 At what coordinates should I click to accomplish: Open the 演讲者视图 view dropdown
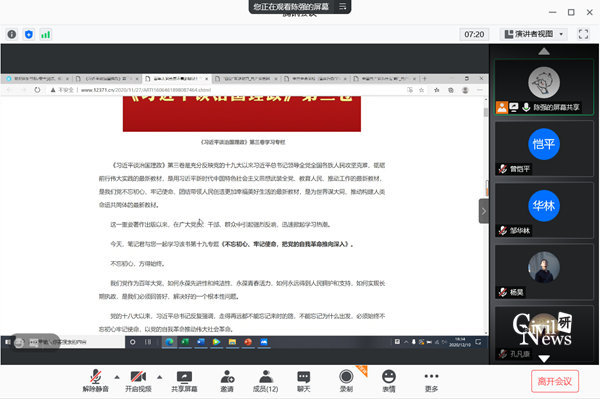tap(534, 34)
